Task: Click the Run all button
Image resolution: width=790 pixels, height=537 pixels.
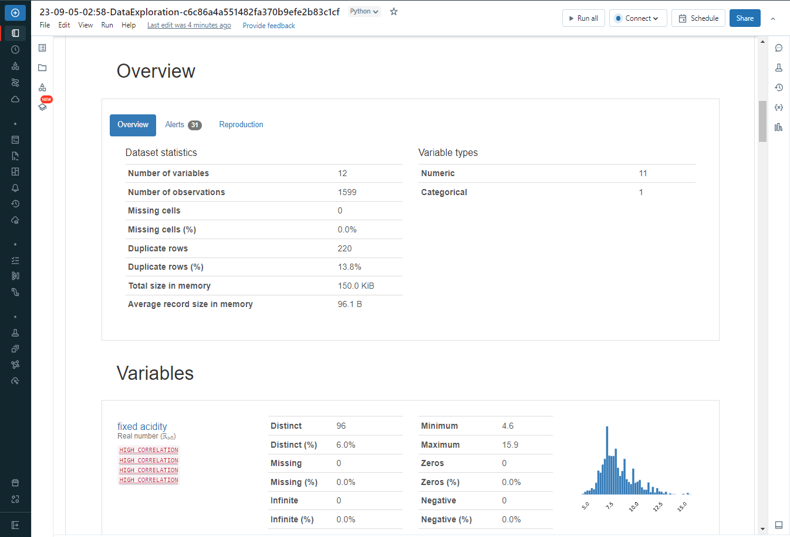Action: tap(583, 18)
